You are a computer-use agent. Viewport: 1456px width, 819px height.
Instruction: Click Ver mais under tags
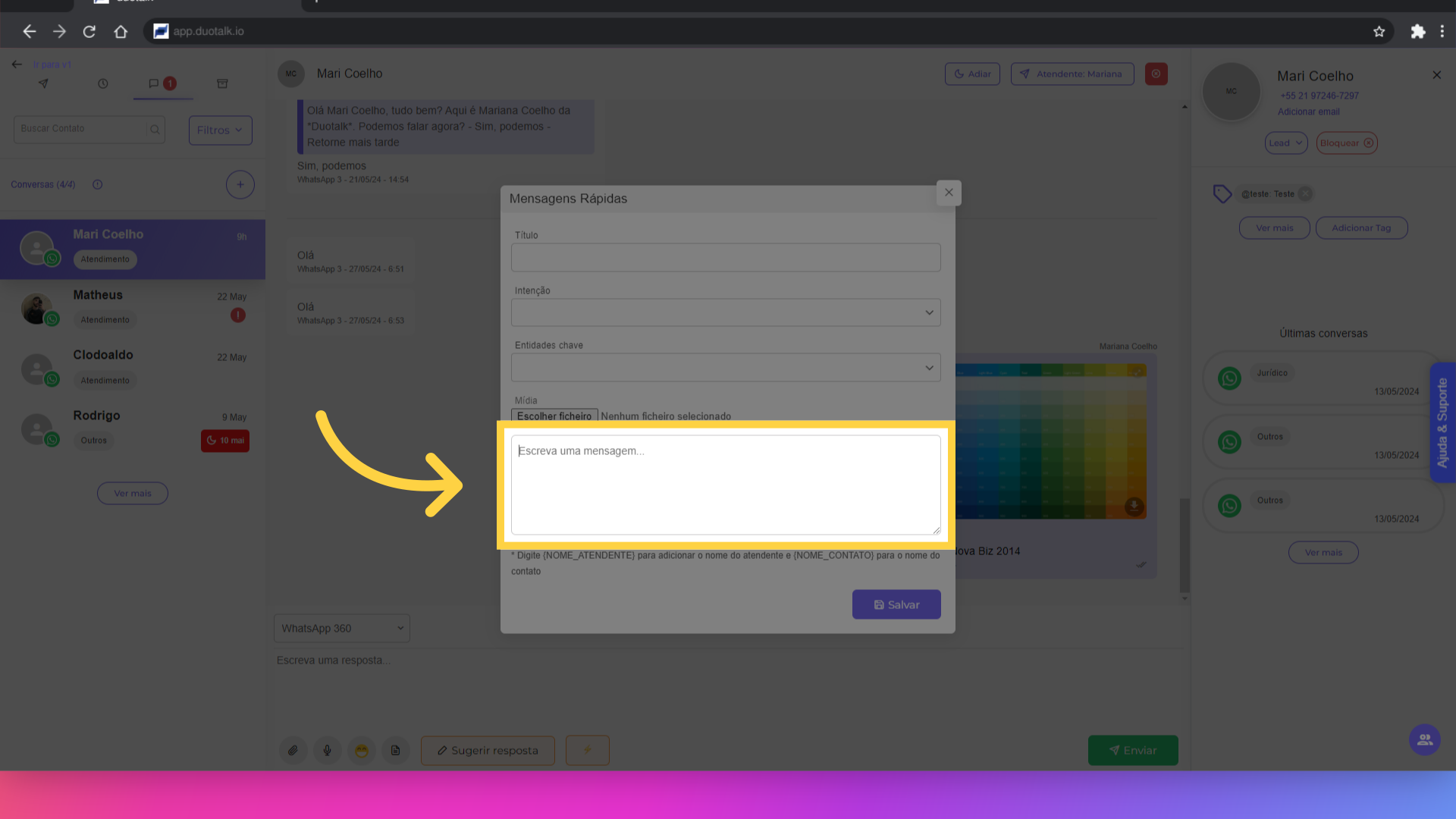[1274, 227]
